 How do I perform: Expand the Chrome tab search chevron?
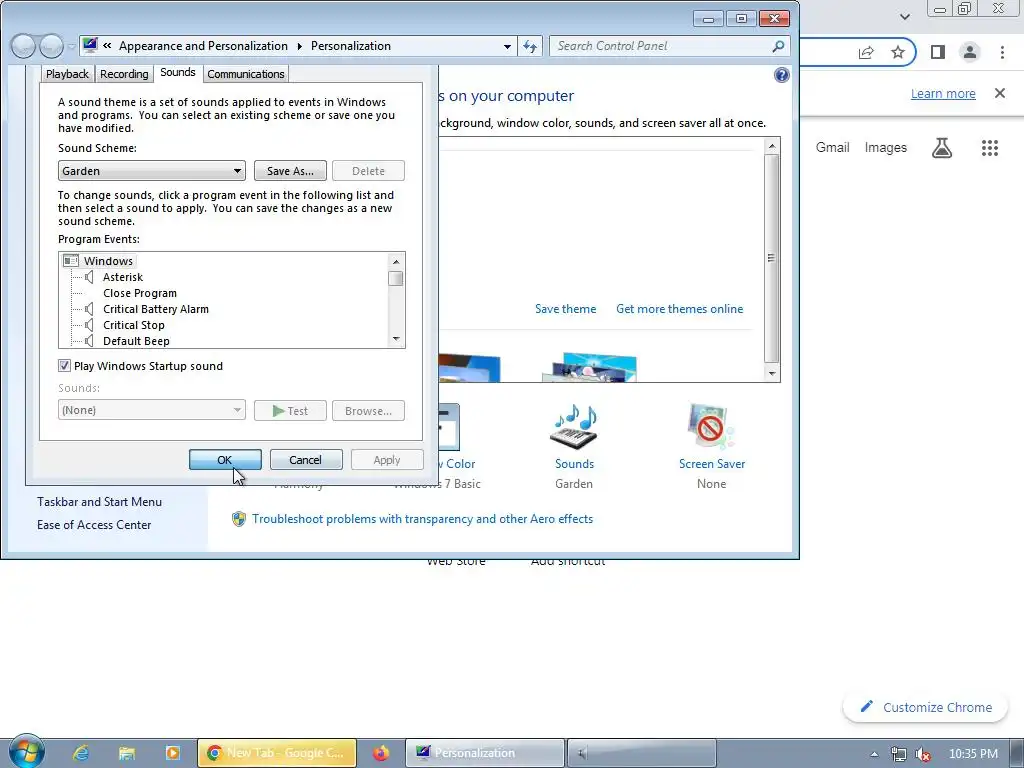tap(904, 16)
